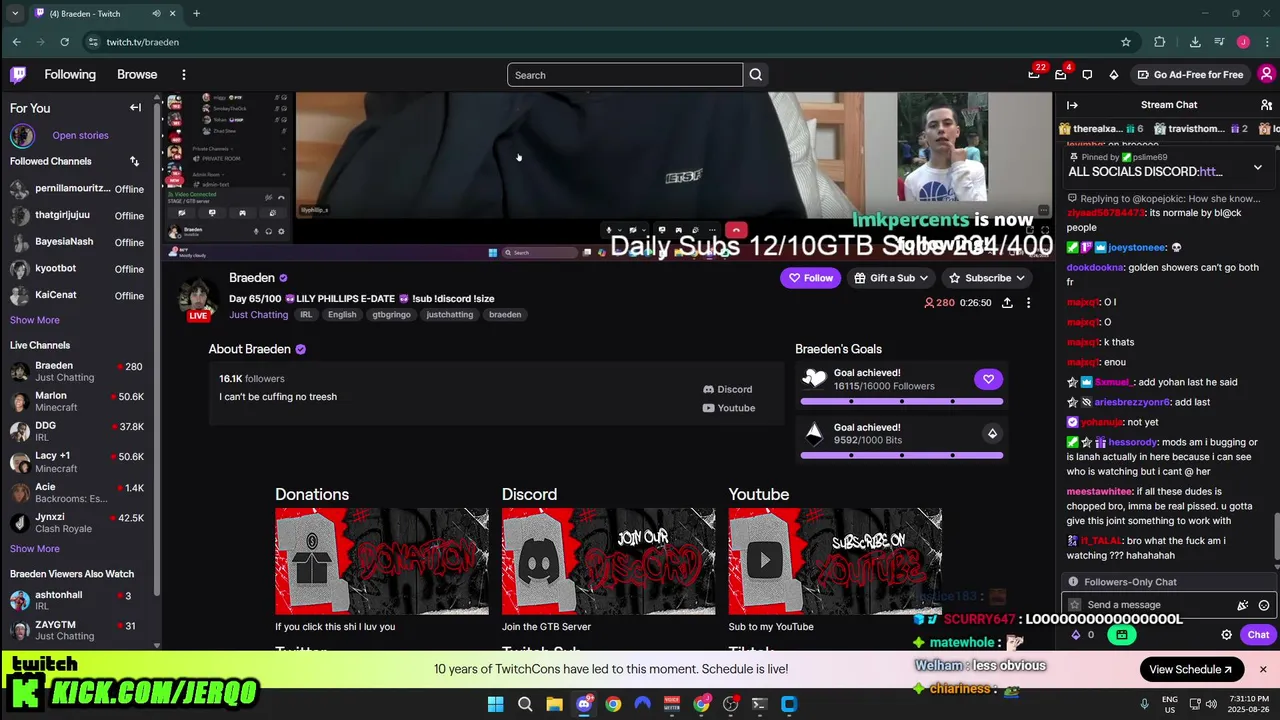Open the three-dot More menu beside Browse

(x=183, y=75)
